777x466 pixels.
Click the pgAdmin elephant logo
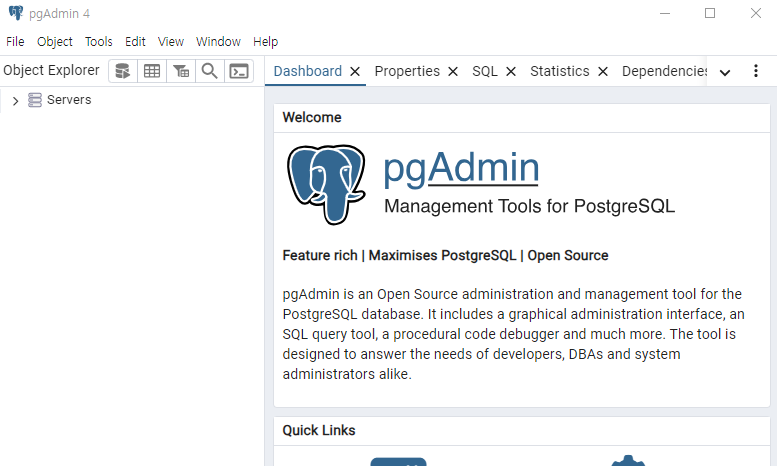pyautogui.click(x=327, y=184)
